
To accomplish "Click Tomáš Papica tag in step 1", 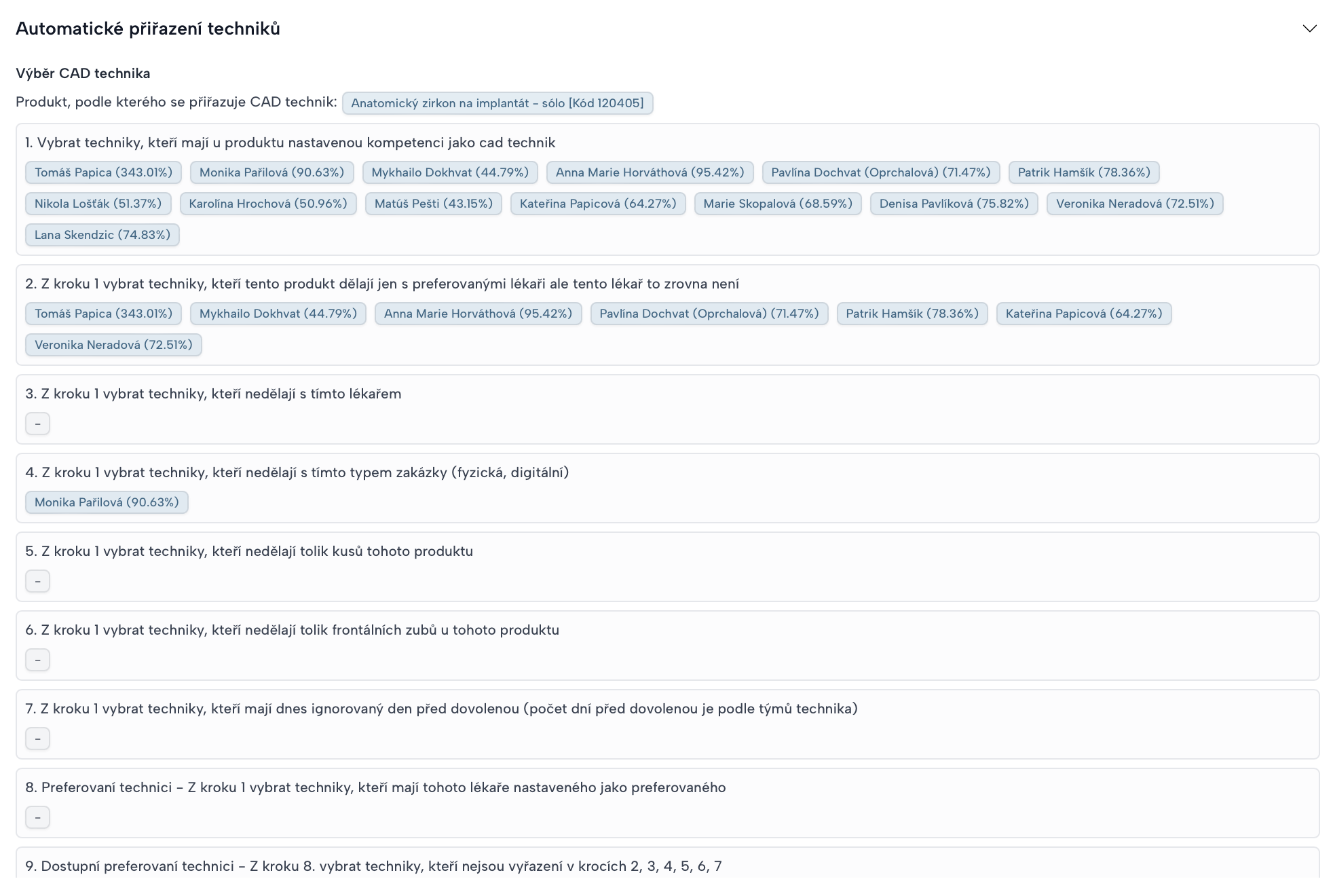I will 103,172.
